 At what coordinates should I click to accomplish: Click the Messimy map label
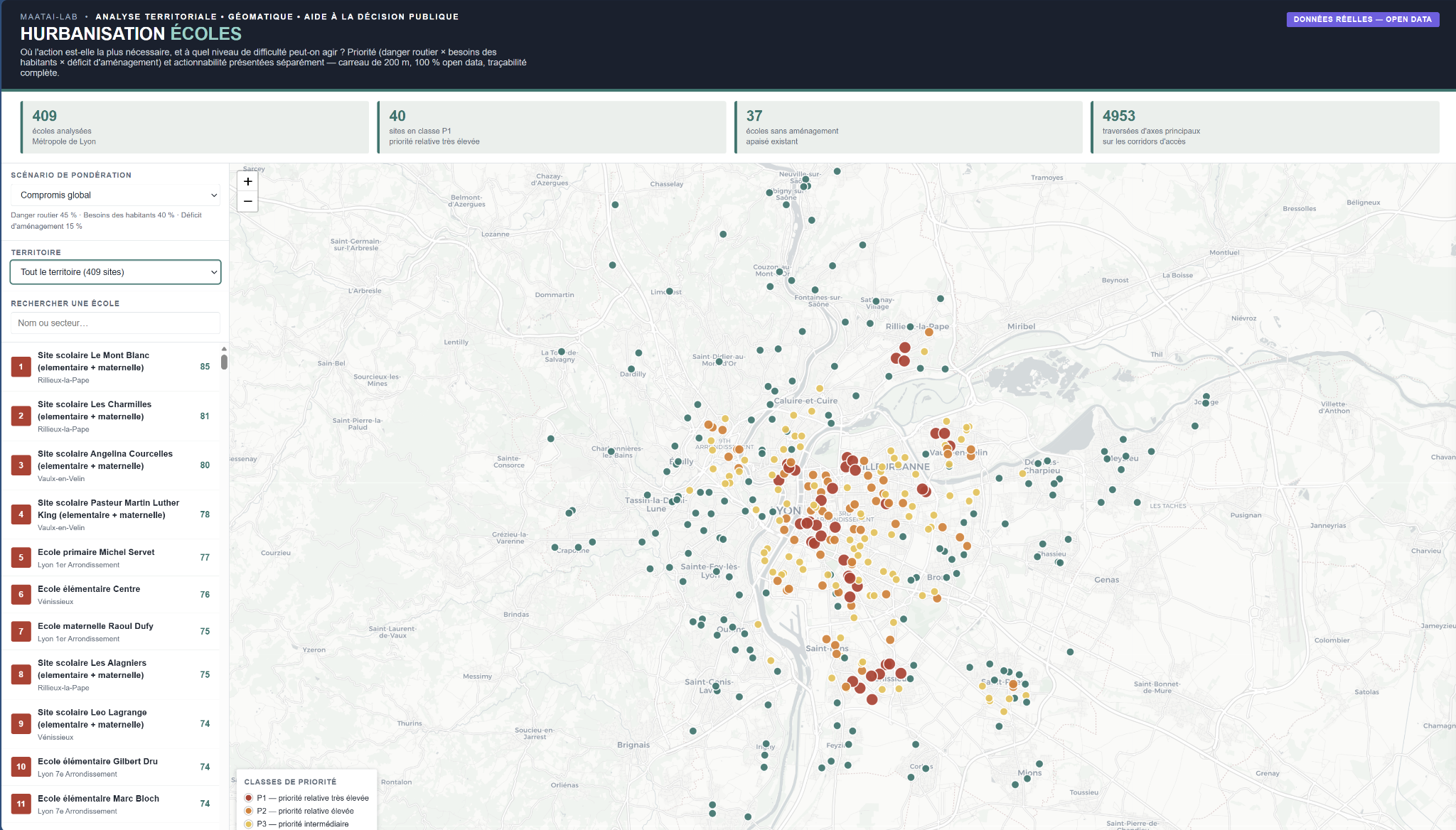pos(477,677)
